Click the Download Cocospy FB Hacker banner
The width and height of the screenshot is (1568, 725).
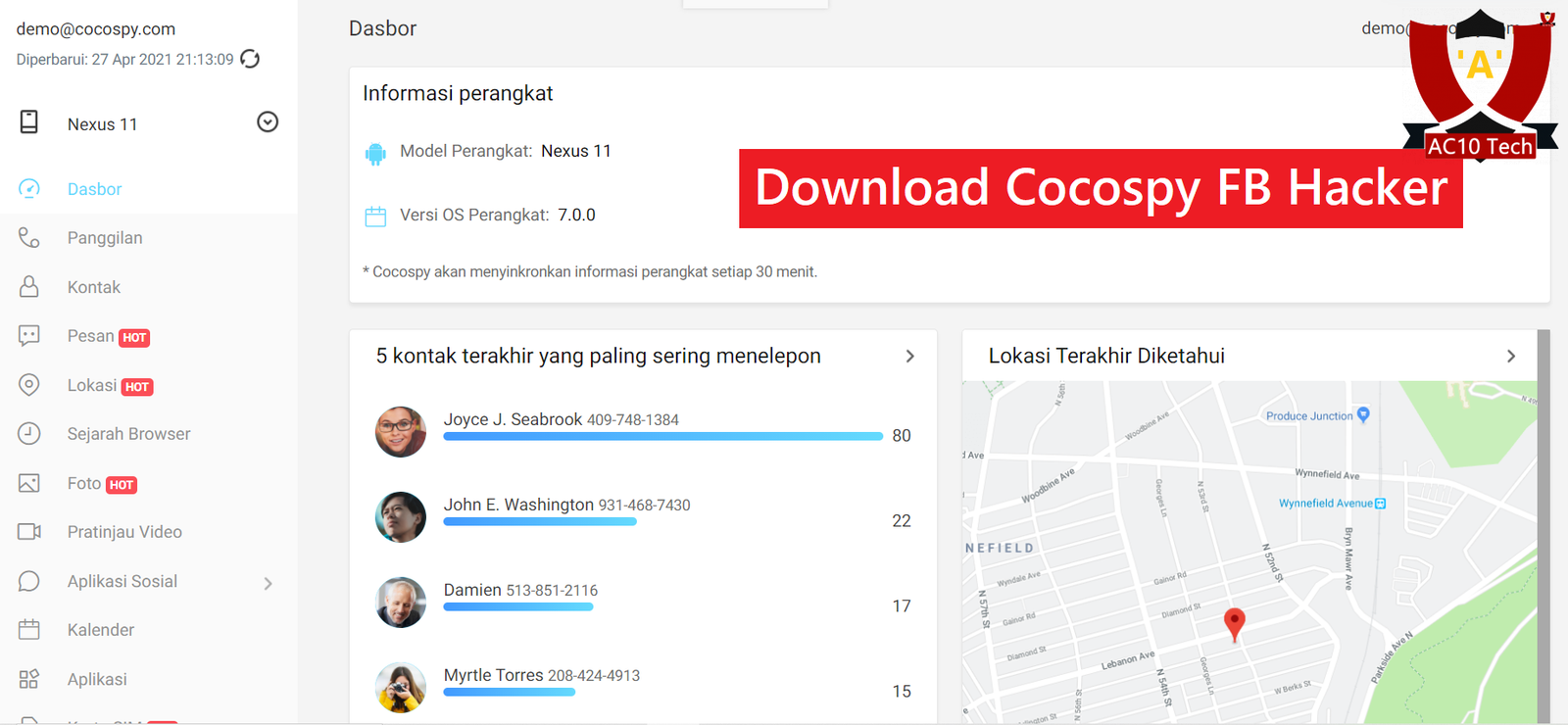tap(1101, 188)
